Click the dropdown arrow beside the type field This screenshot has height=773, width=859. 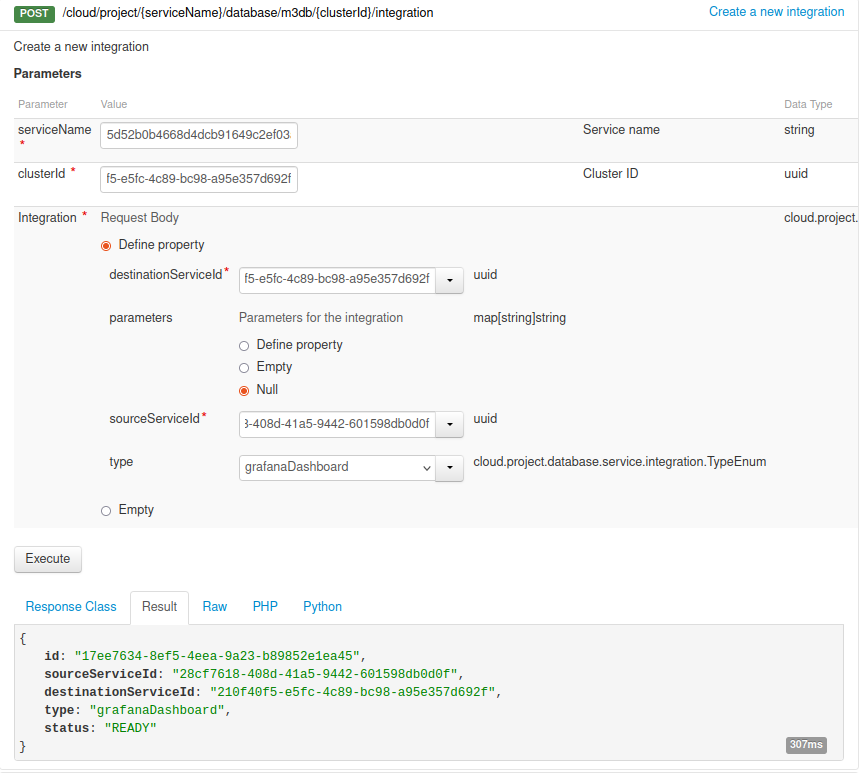click(448, 468)
